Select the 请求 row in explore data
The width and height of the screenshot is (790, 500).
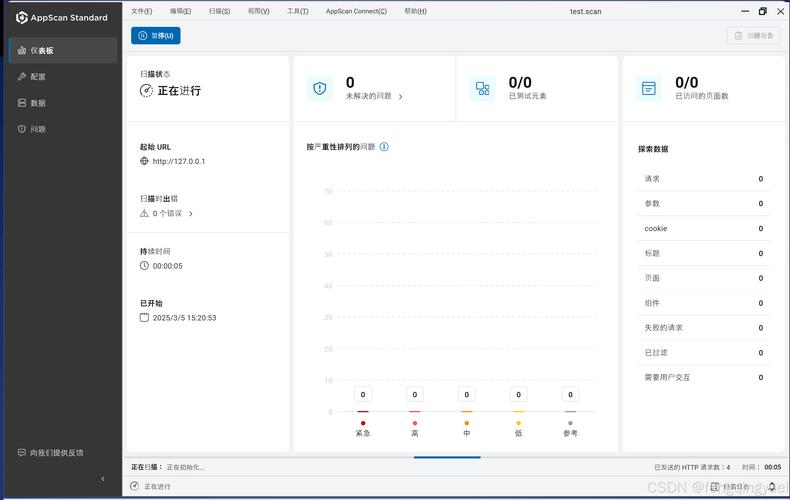point(704,179)
